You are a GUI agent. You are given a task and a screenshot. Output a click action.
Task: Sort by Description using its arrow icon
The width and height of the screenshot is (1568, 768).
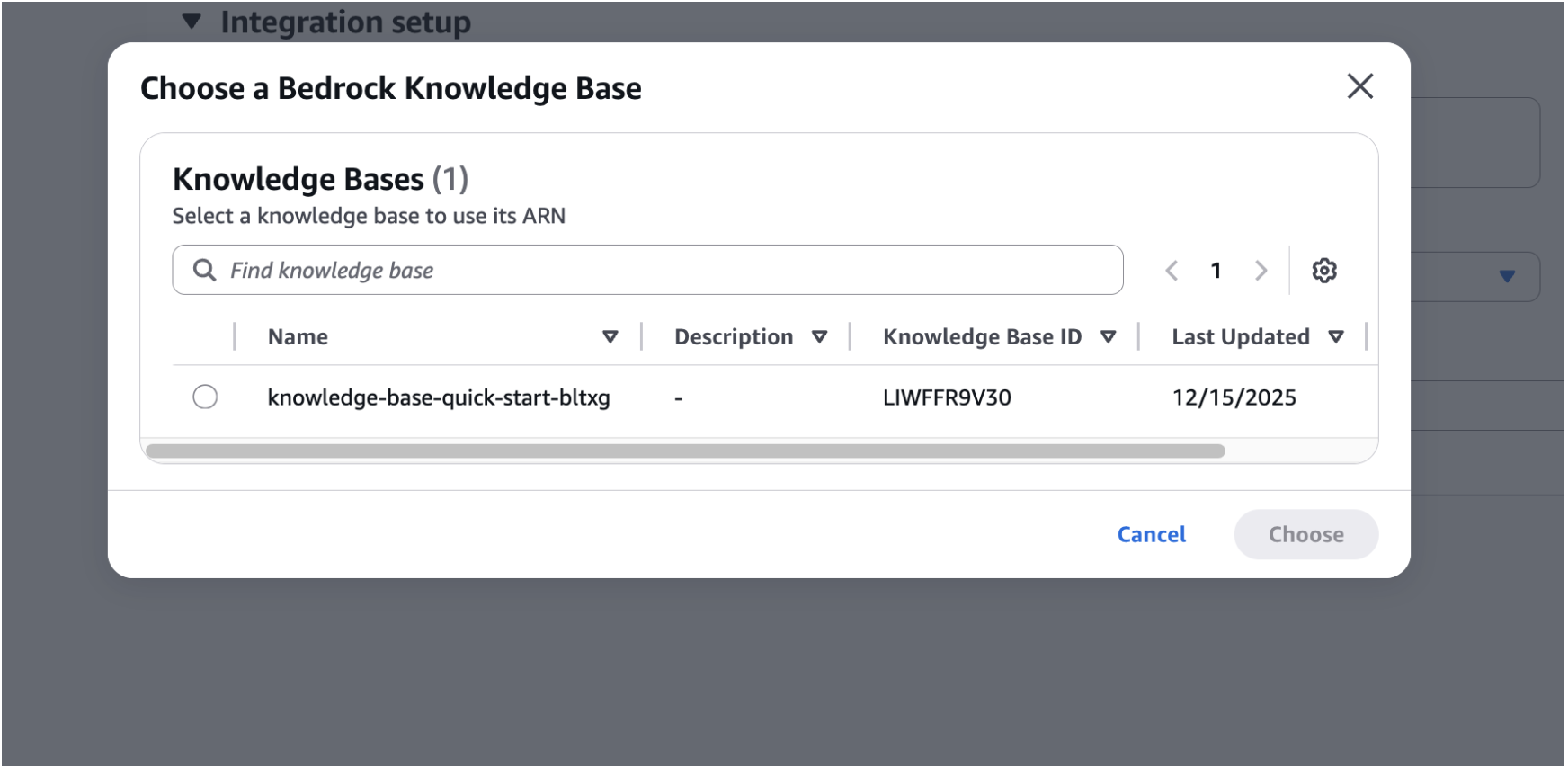coord(819,337)
